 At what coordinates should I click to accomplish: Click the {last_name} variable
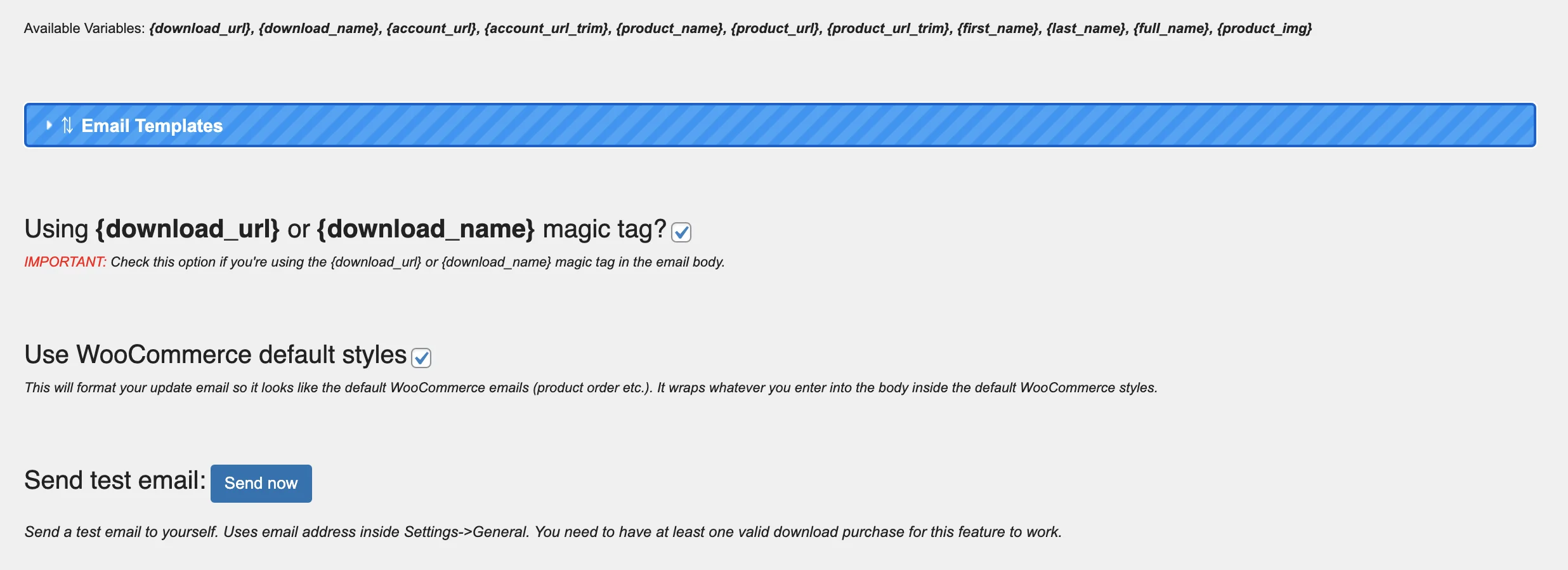(1086, 29)
